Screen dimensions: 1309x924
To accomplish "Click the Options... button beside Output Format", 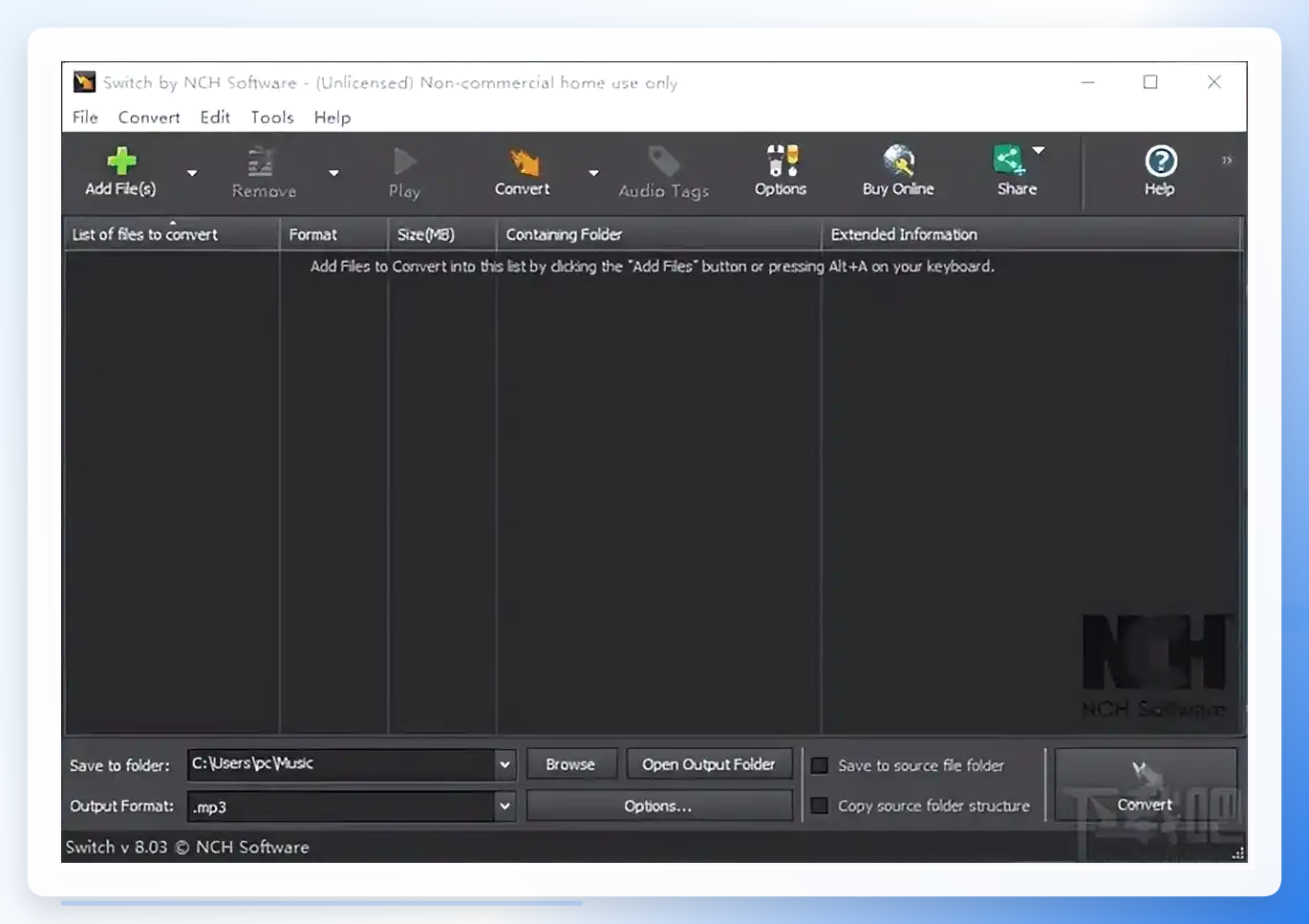I will [x=658, y=806].
